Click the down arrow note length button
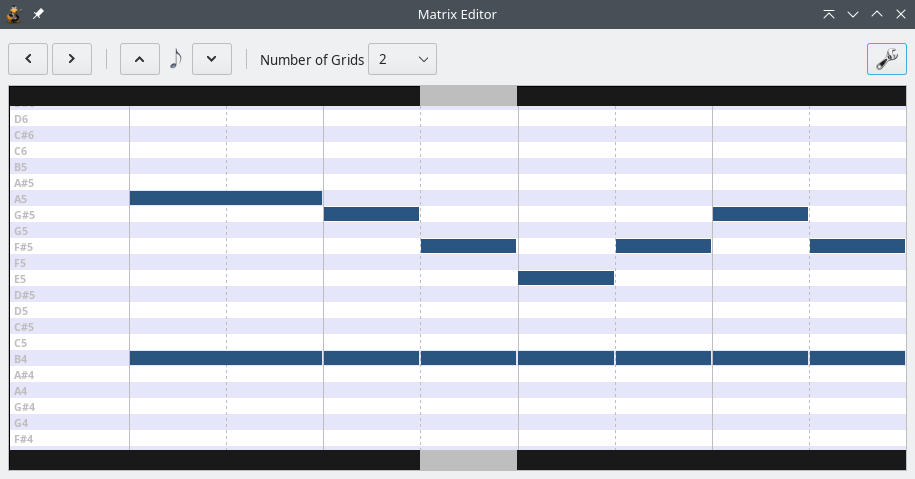The height and width of the screenshot is (479, 915). pos(211,59)
